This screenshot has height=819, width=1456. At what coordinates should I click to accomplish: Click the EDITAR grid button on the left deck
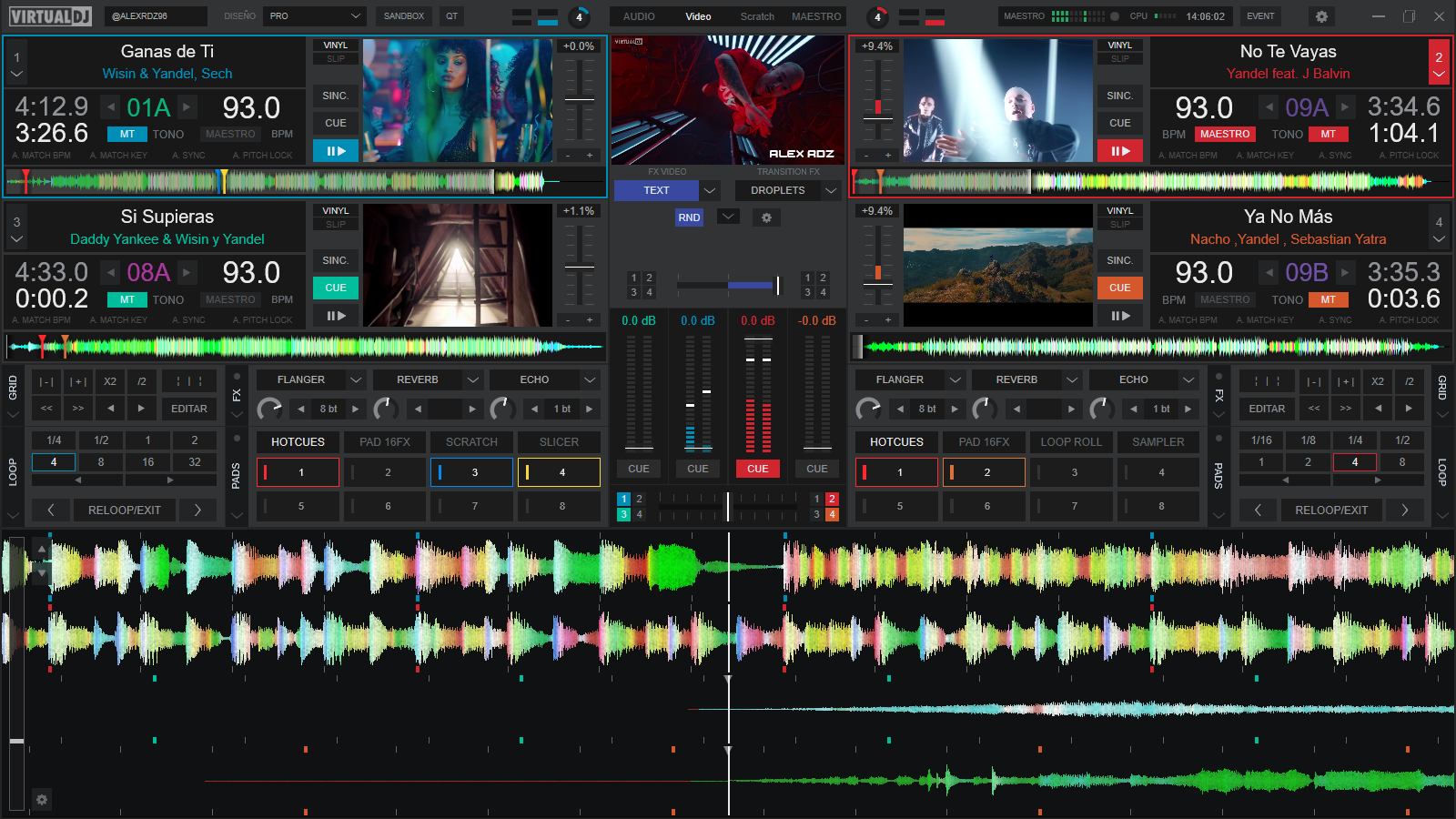[189, 409]
